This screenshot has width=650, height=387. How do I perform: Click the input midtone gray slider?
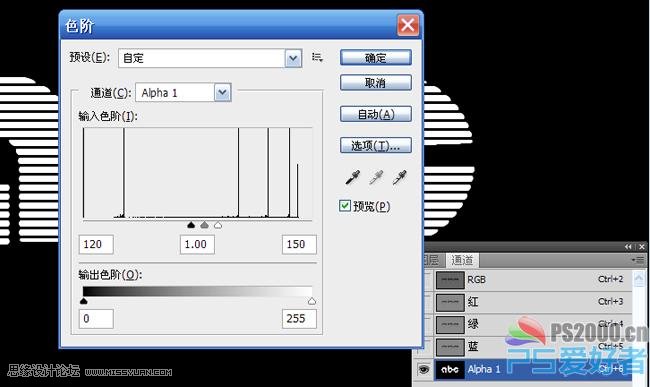pos(204,225)
